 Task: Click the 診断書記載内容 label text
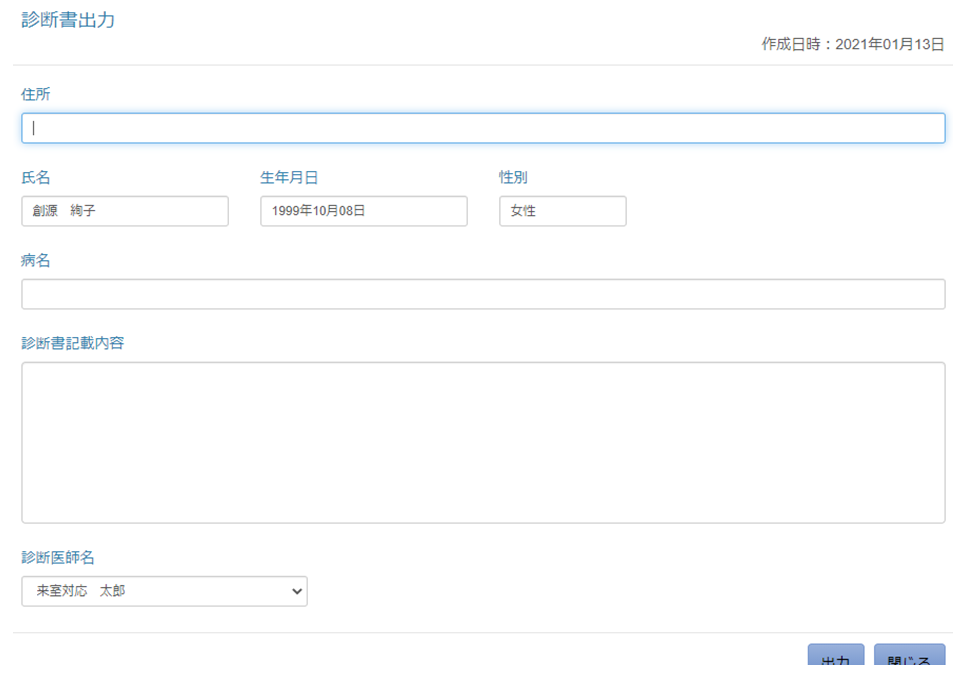73,343
